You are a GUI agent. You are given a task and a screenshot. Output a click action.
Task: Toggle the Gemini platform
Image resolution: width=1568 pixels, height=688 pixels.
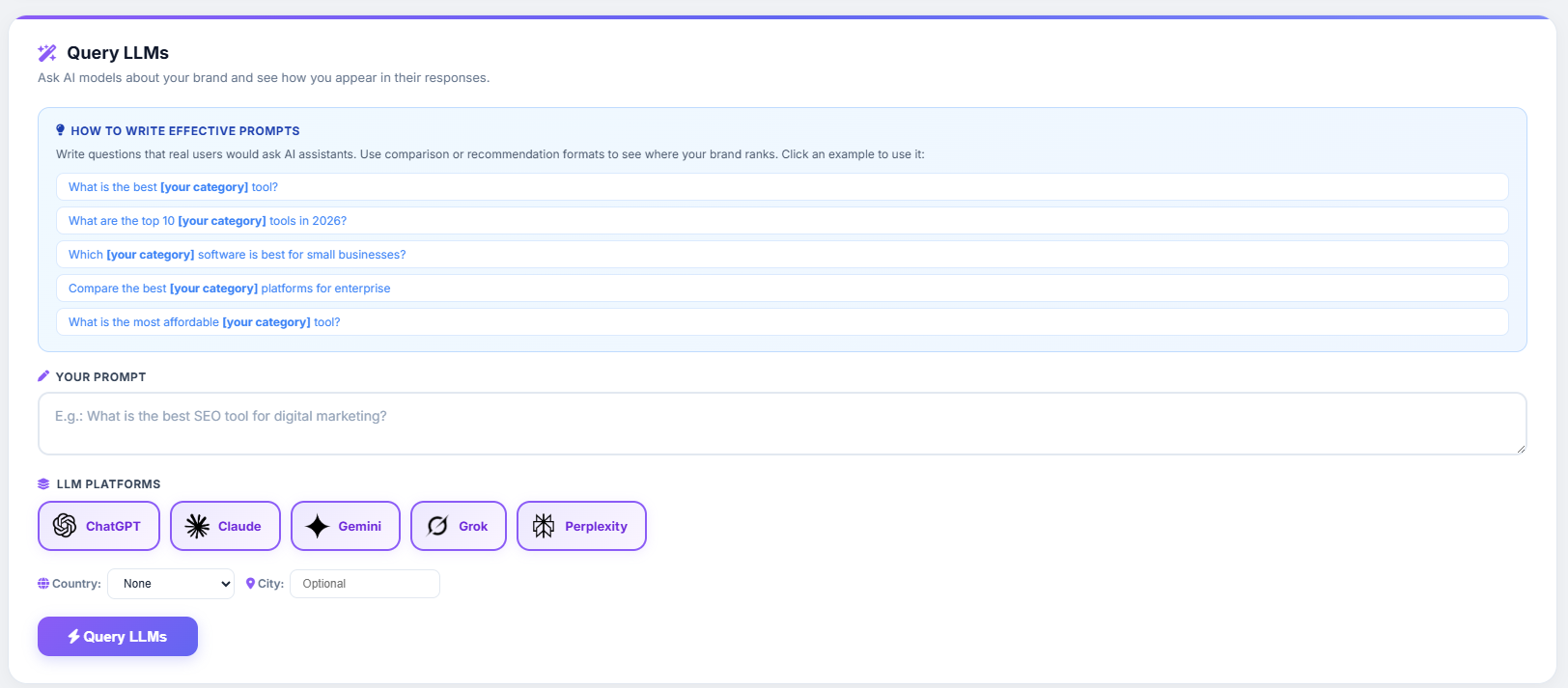(346, 526)
